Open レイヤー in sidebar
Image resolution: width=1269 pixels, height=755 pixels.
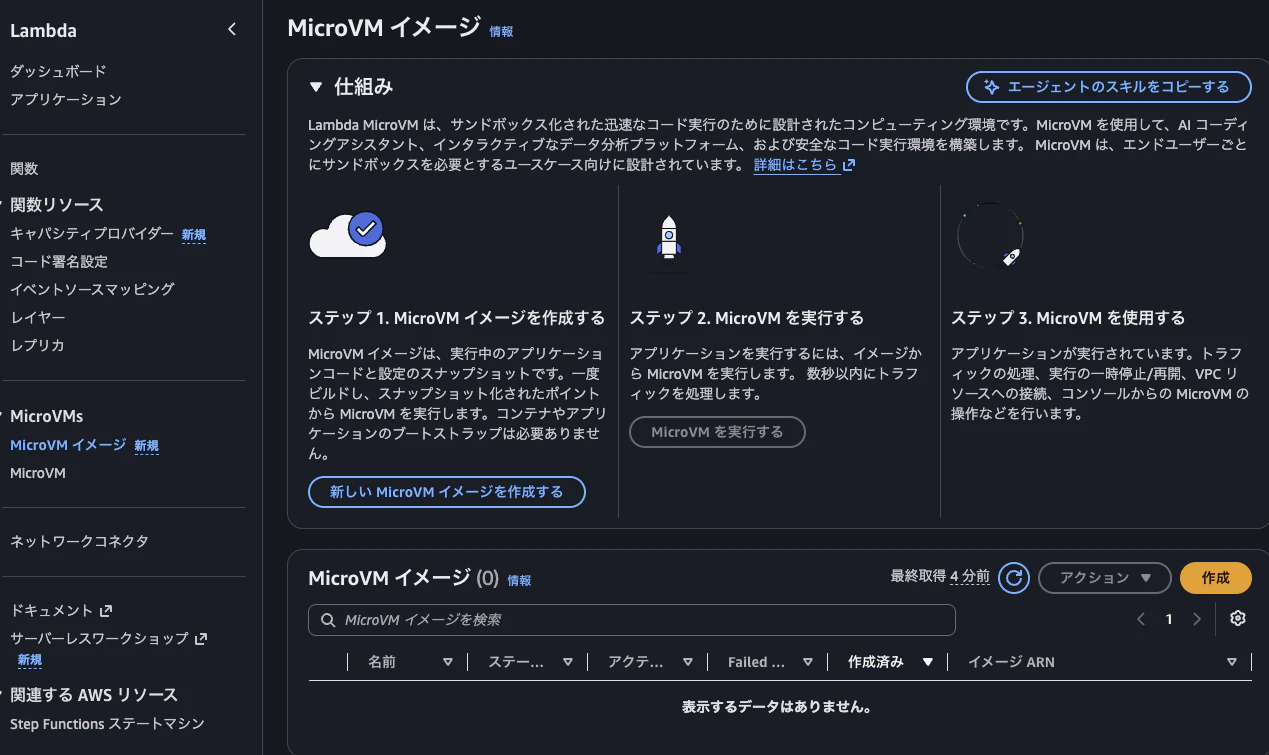pyautogui.click(x=38, y=318)
